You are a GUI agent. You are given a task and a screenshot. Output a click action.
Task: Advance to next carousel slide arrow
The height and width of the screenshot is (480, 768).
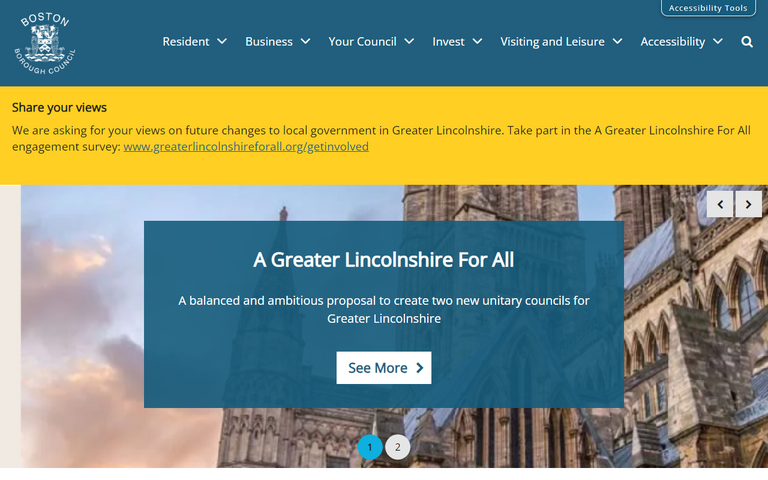pyautogui.click(x=748, y=204)
